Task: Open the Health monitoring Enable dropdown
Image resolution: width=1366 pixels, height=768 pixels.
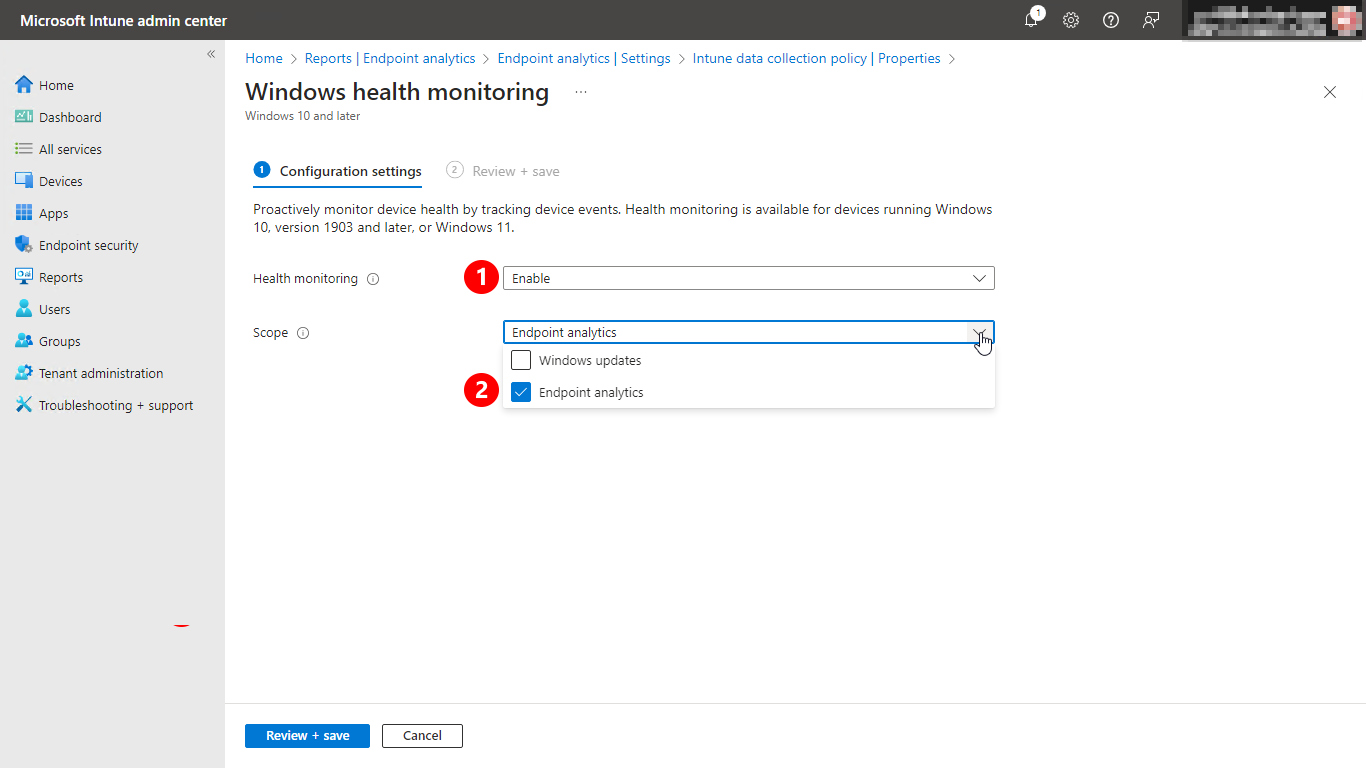Action: coord(749,278)
